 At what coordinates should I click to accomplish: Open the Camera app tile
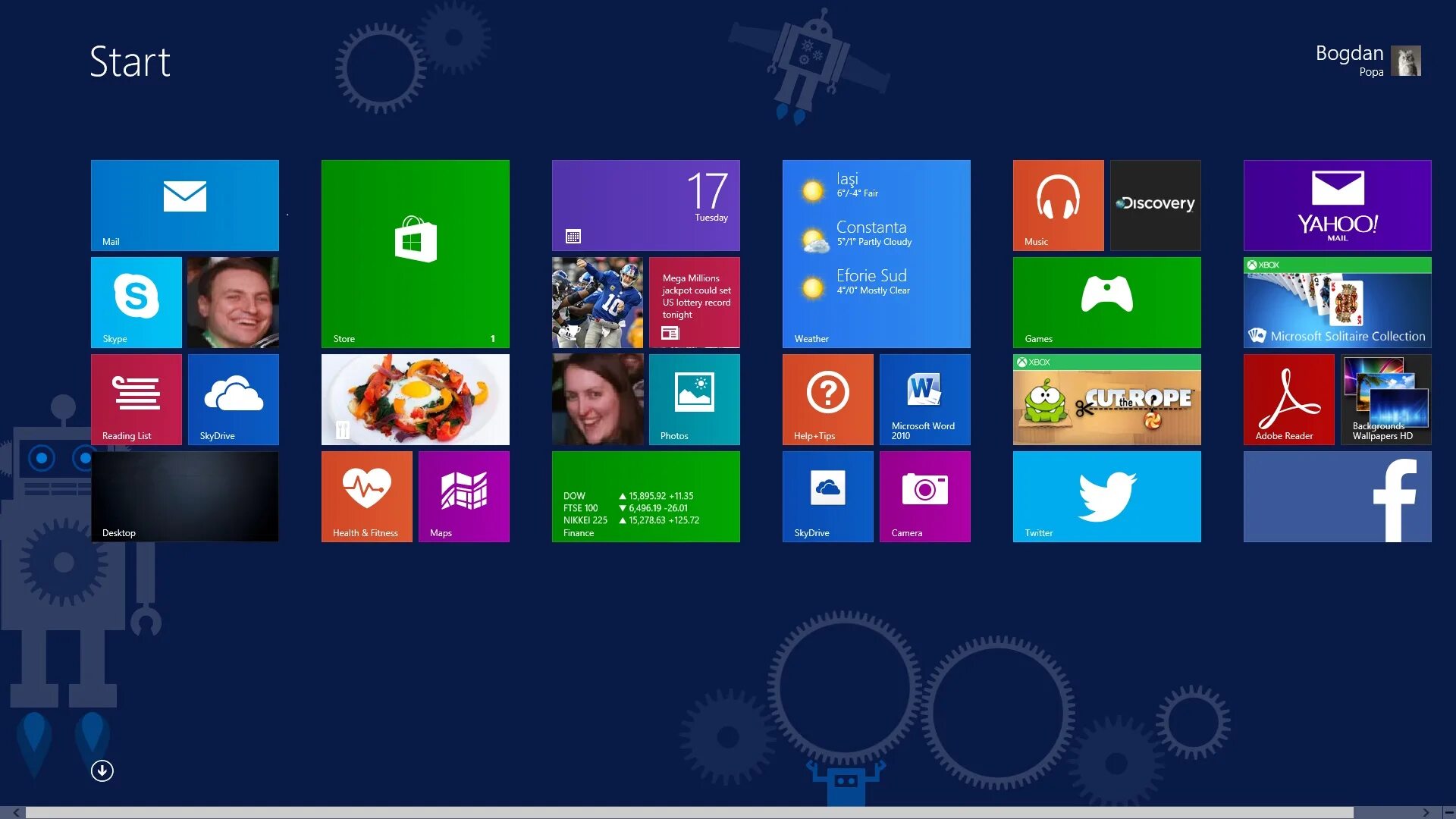pos(924,496)
